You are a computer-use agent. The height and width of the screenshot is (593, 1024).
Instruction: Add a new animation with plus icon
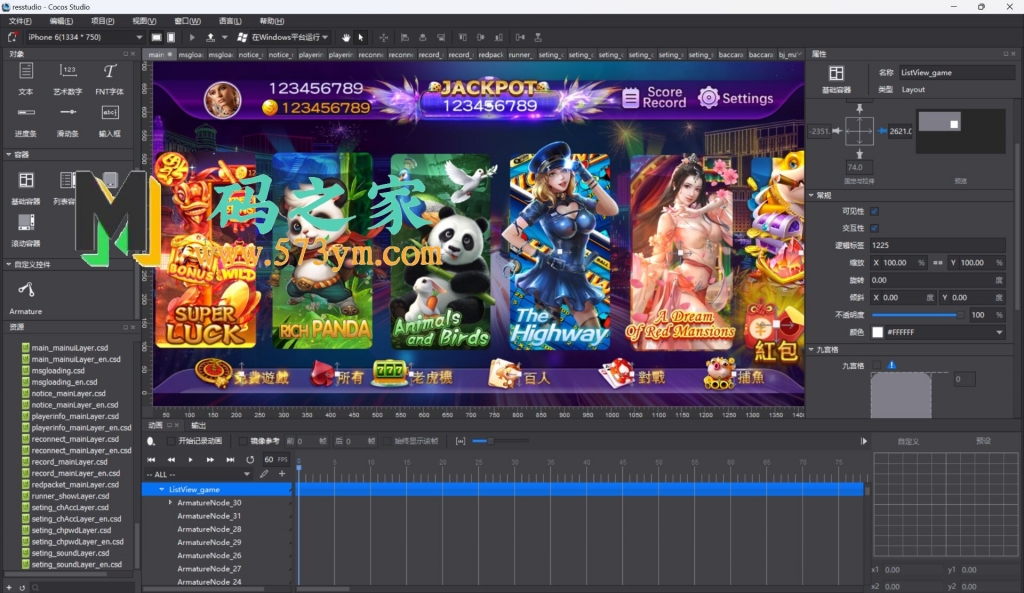[x=282, y=474]
